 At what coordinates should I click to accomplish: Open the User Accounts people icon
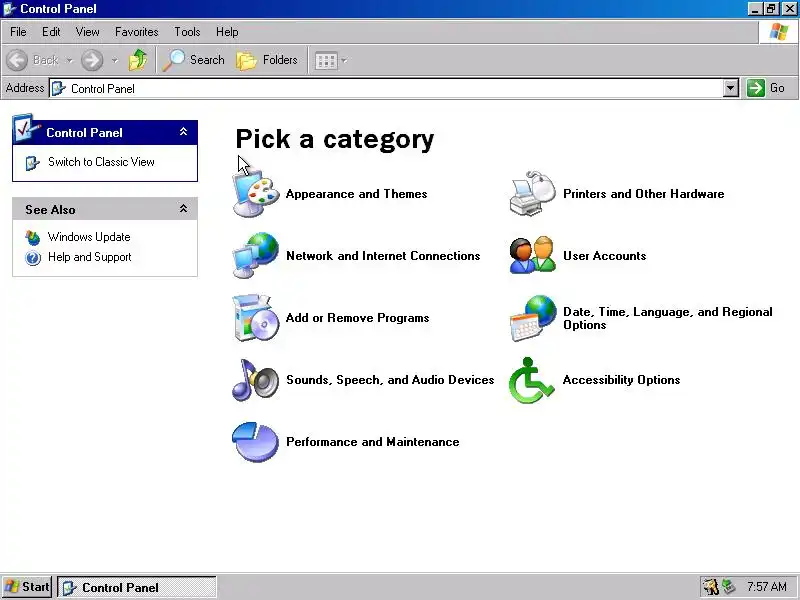[x=533, y=255]
